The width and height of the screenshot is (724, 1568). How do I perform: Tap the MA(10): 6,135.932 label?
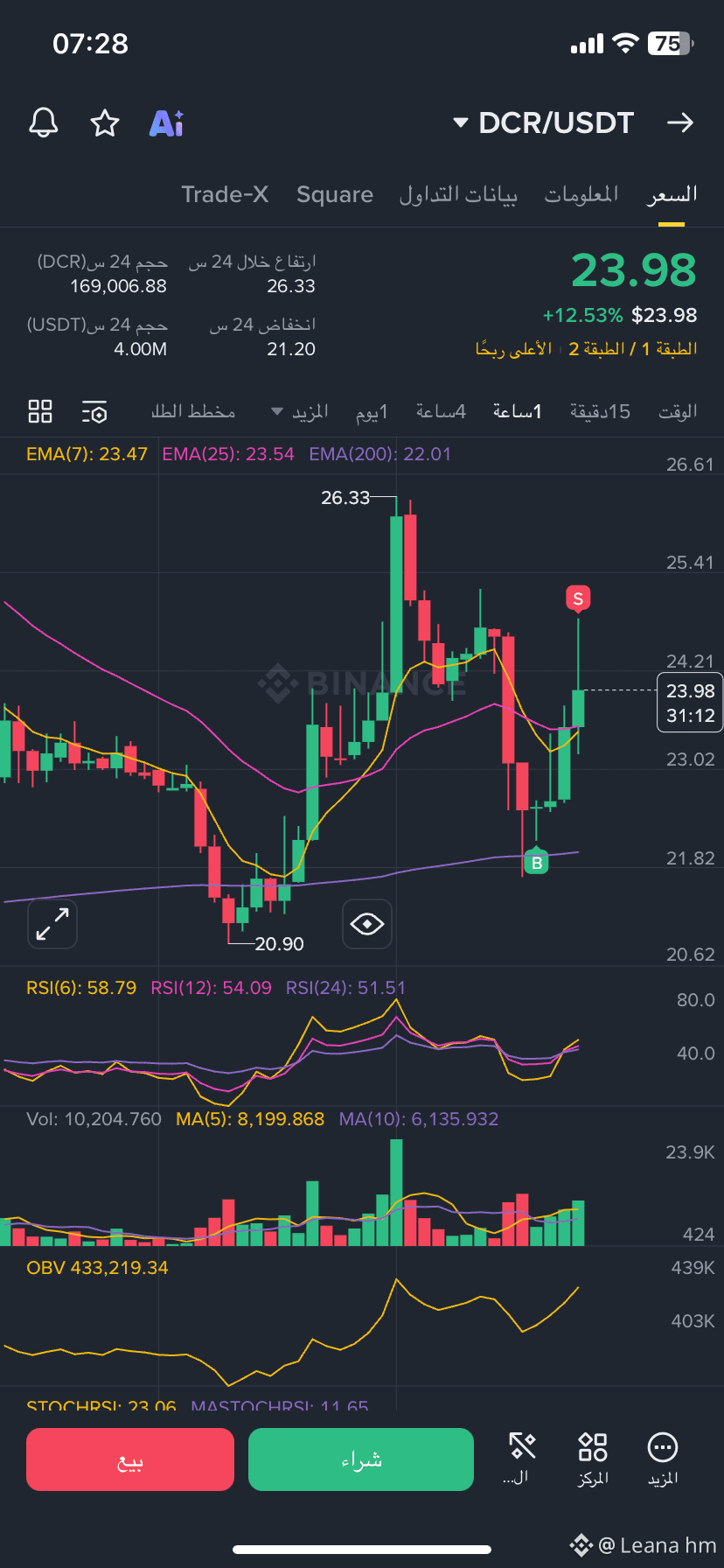(x=419, y=1119)
